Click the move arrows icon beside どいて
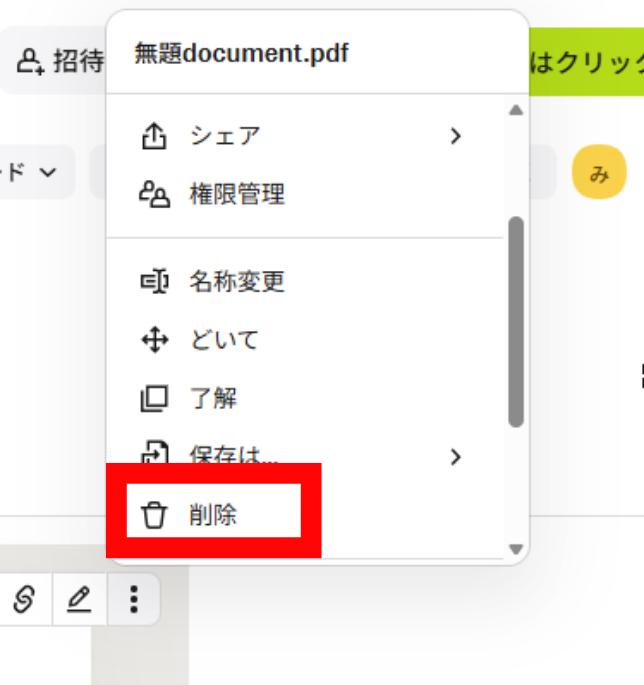The height and width of the screenshot is (685, 644). point(155,339)
